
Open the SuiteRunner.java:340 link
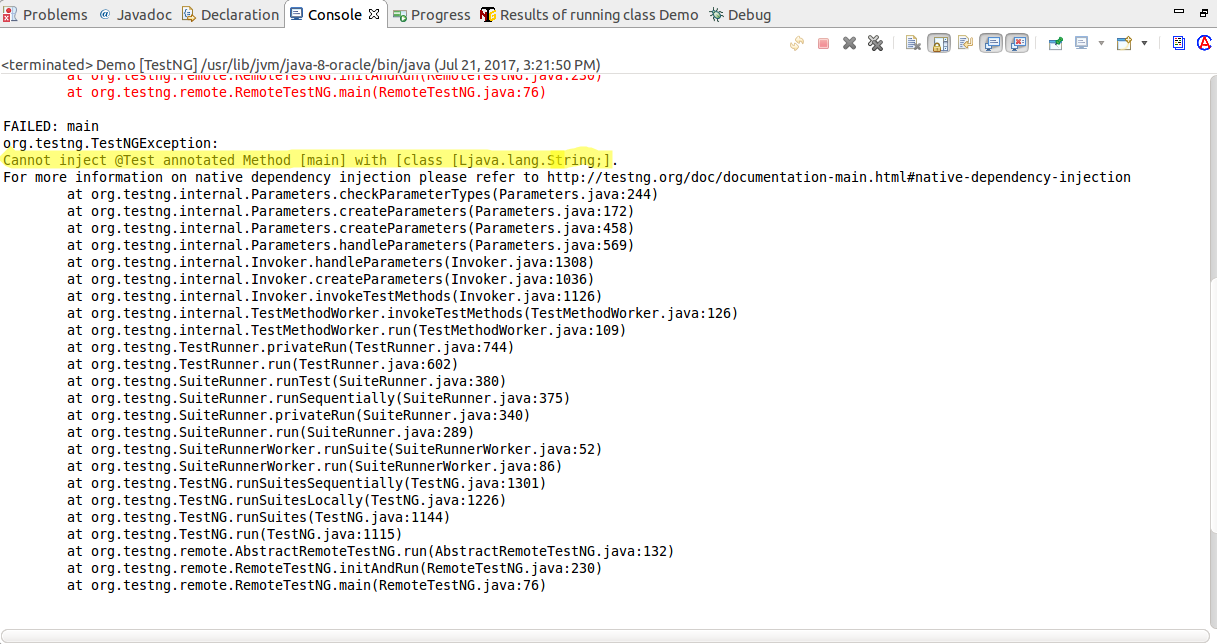pyautogui.click(x=444, y=415)
